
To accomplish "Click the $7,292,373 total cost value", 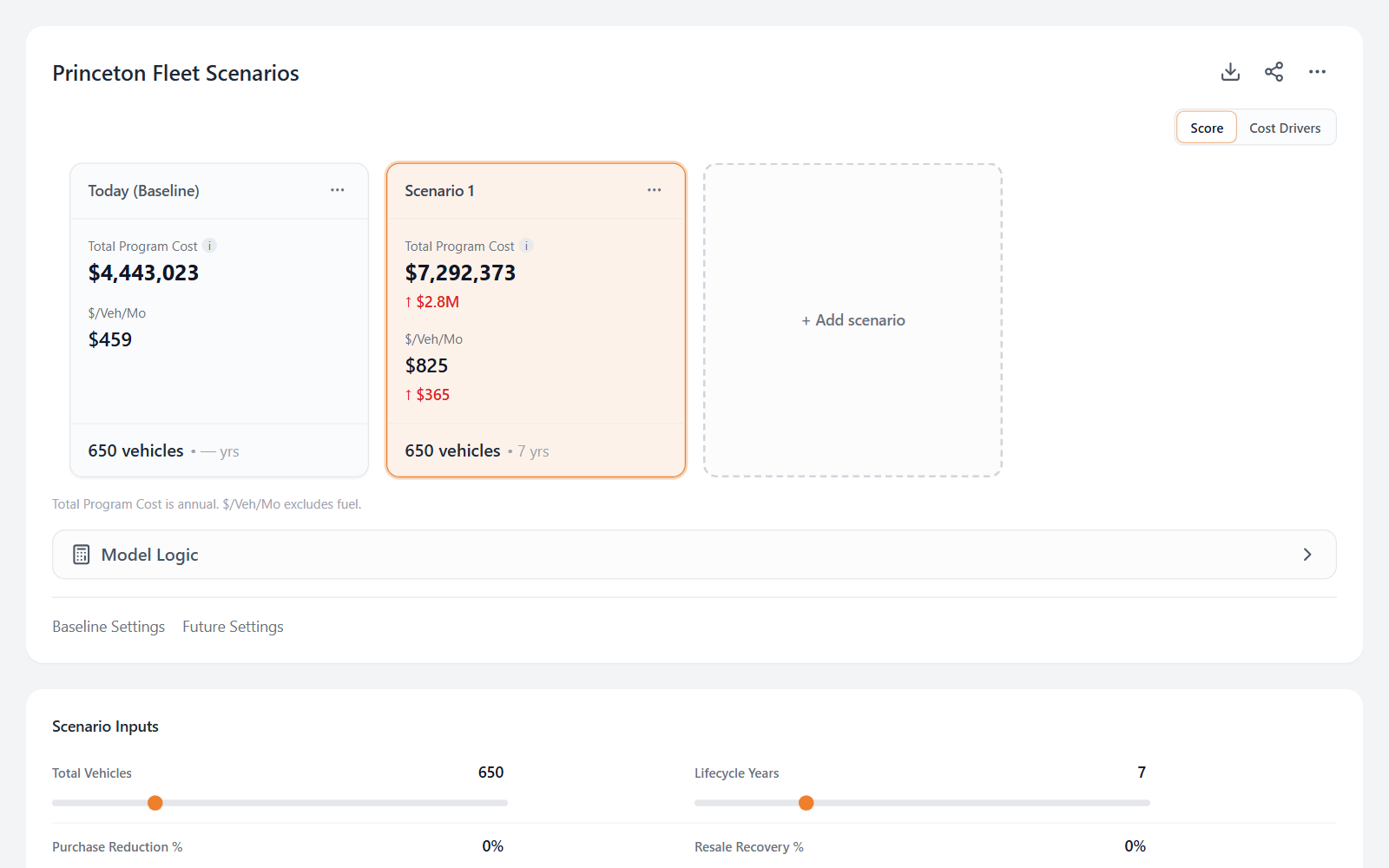I will (x=460, y=273).
